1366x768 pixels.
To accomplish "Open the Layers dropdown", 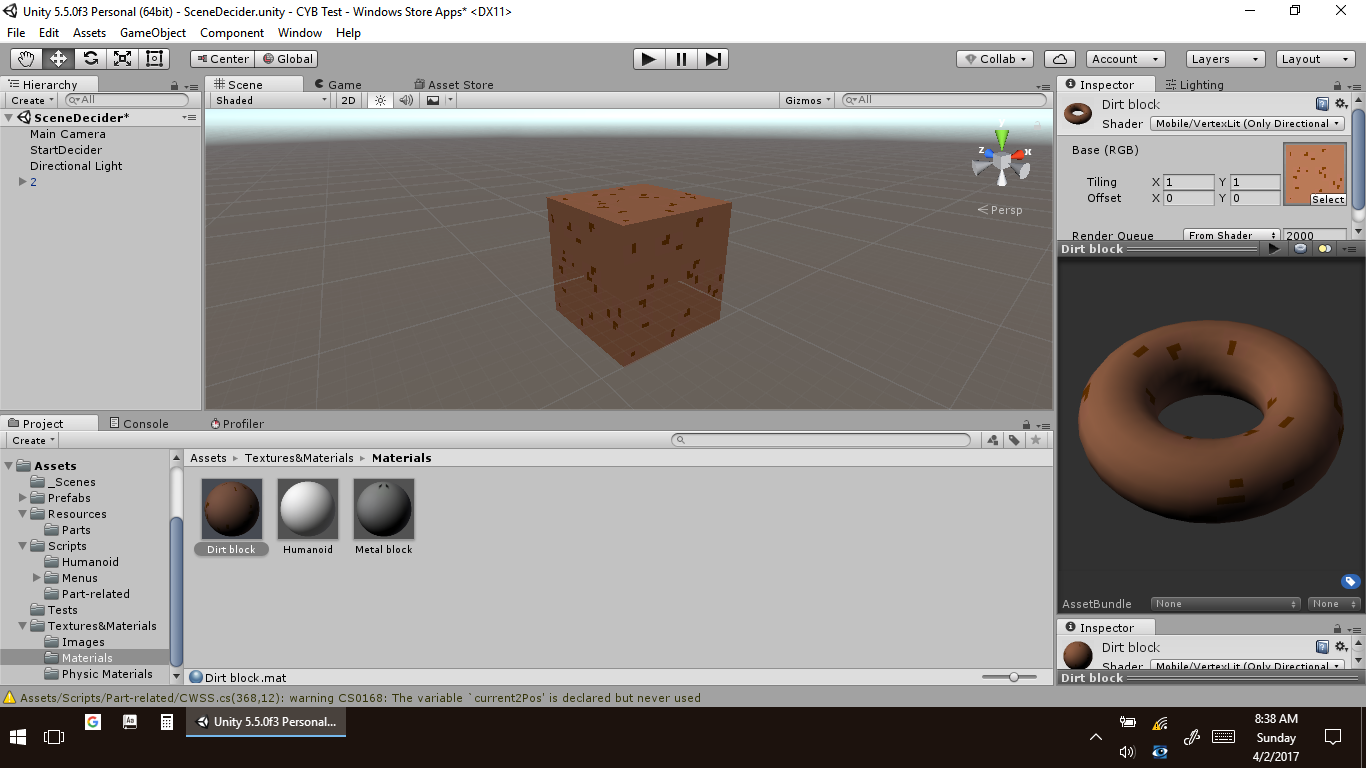I will coord(1224,59).
